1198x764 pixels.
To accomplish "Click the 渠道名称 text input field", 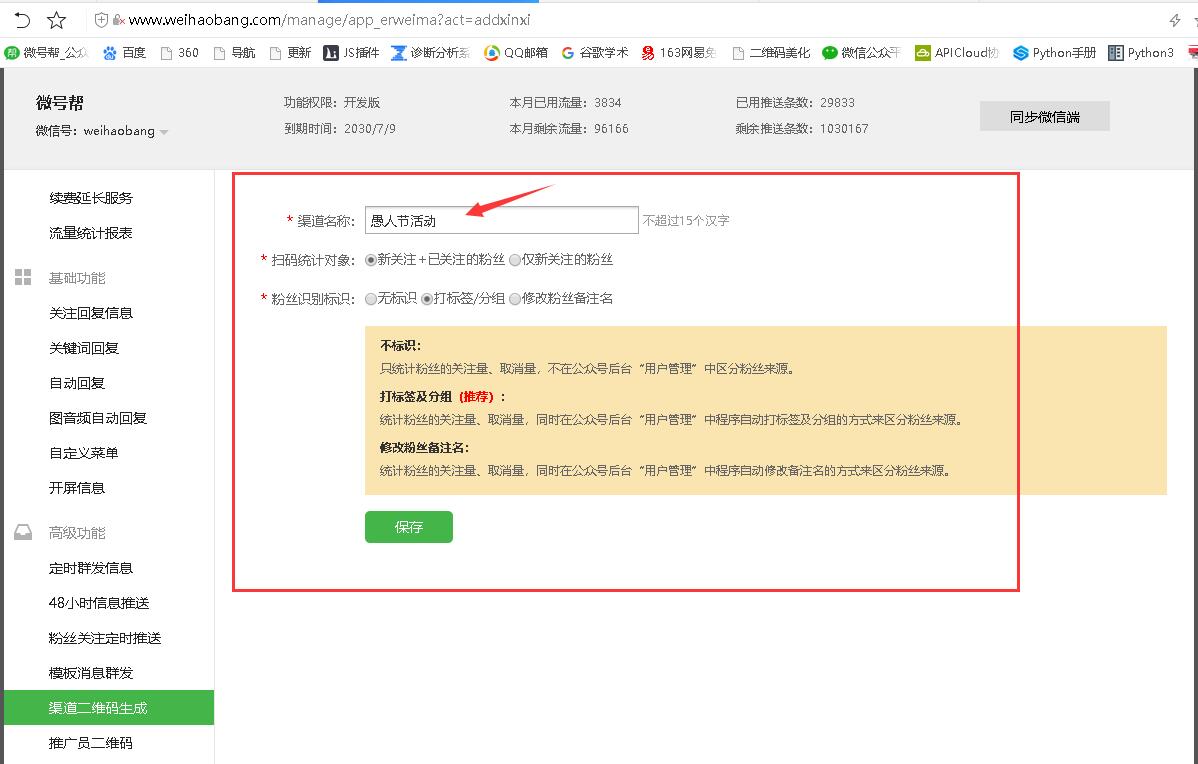I will tap(500, 221).
